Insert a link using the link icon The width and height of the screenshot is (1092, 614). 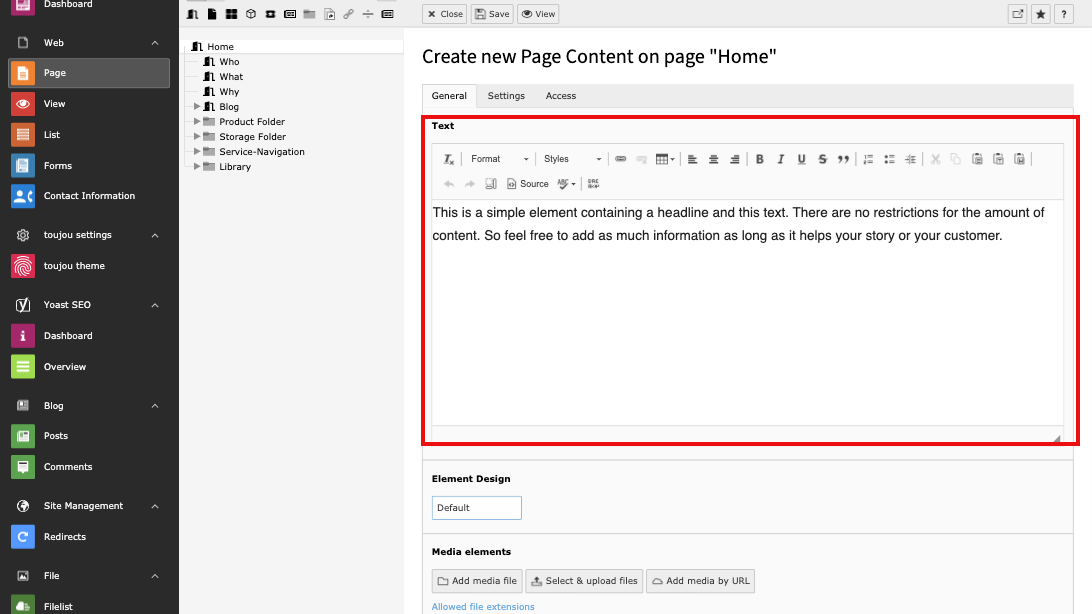(620, 159)
